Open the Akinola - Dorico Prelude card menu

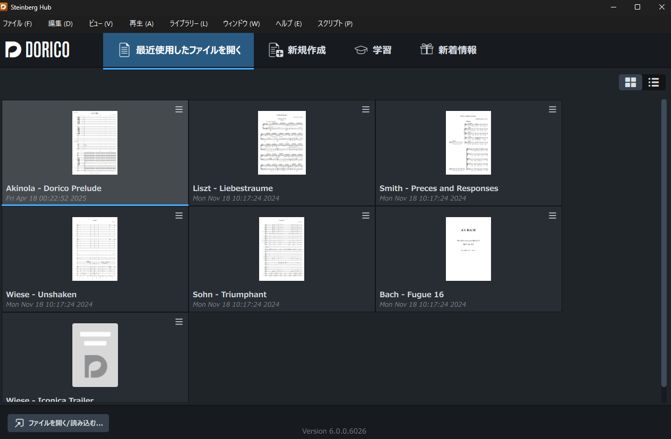(x=179, y=110)
